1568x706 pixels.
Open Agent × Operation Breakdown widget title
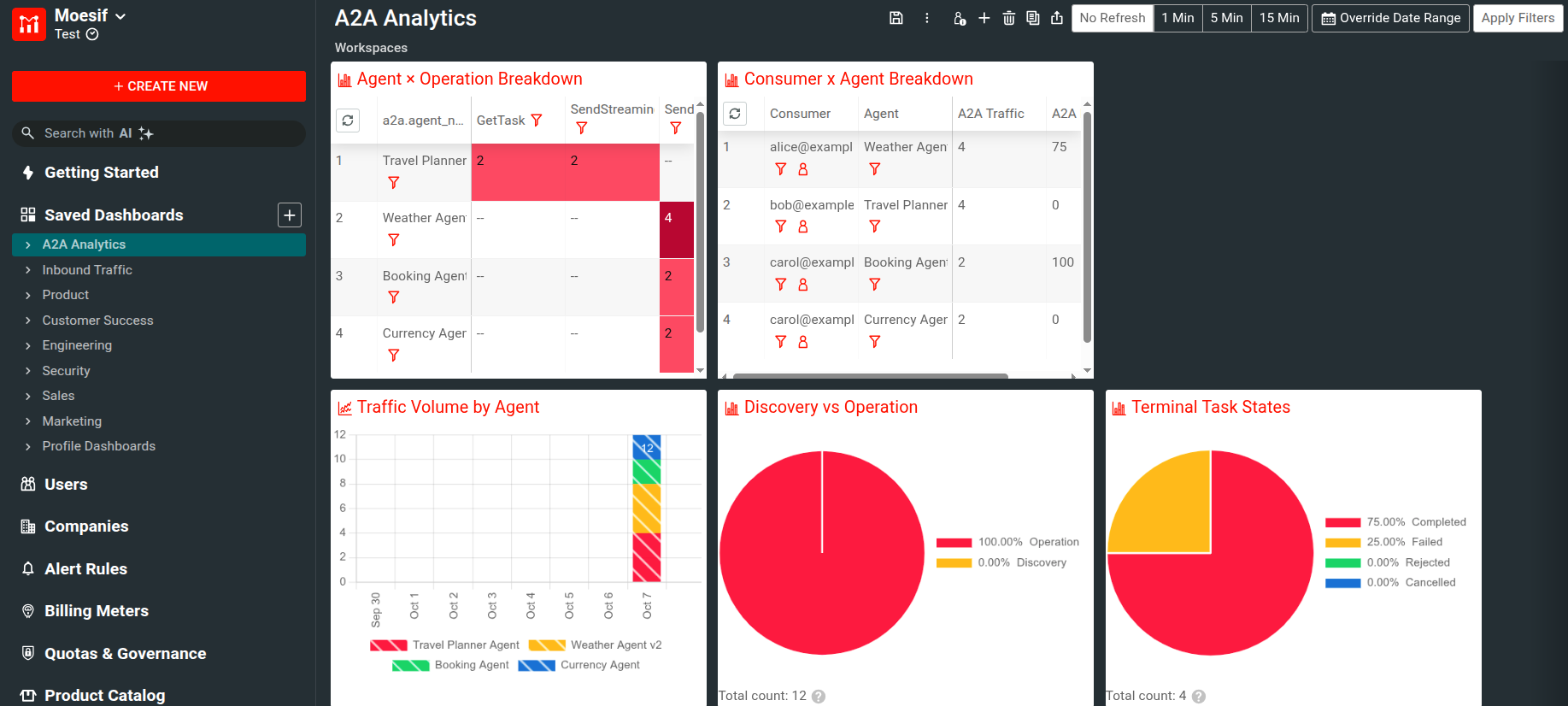[x=470, y=79]
